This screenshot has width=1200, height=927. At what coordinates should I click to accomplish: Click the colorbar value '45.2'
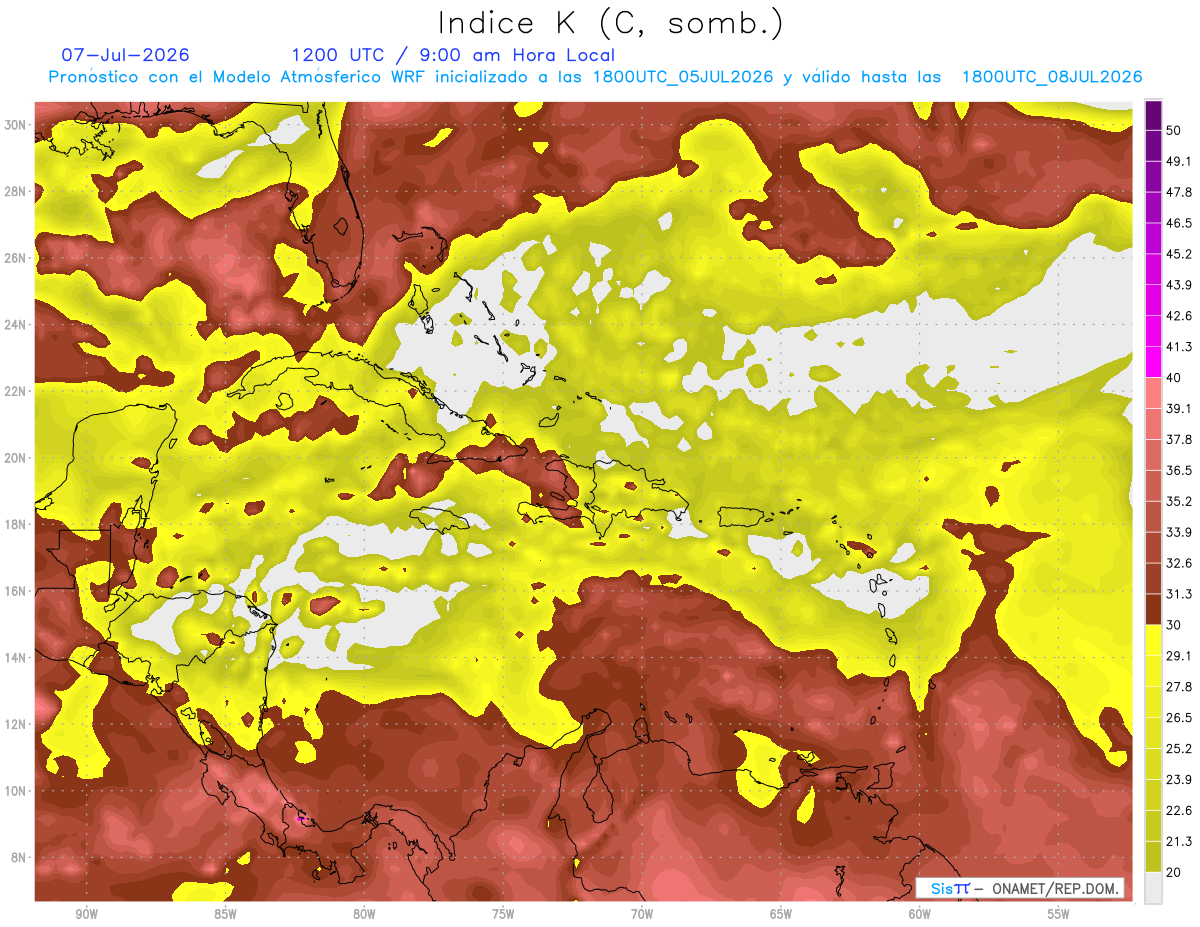point(1179,254)
